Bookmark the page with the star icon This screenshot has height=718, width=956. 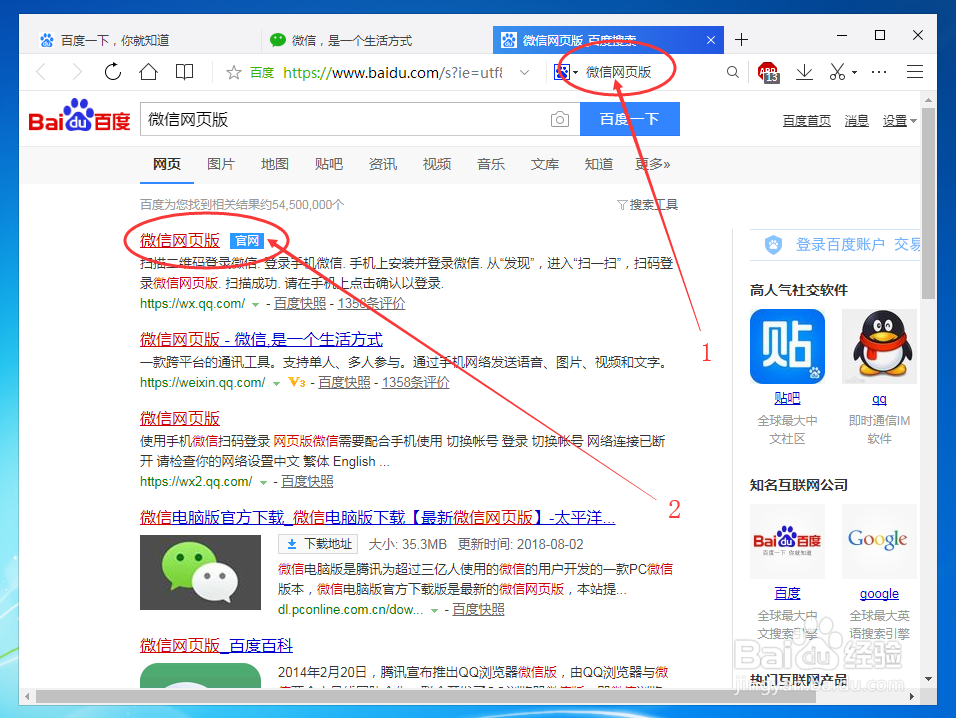tap(234, 73)
